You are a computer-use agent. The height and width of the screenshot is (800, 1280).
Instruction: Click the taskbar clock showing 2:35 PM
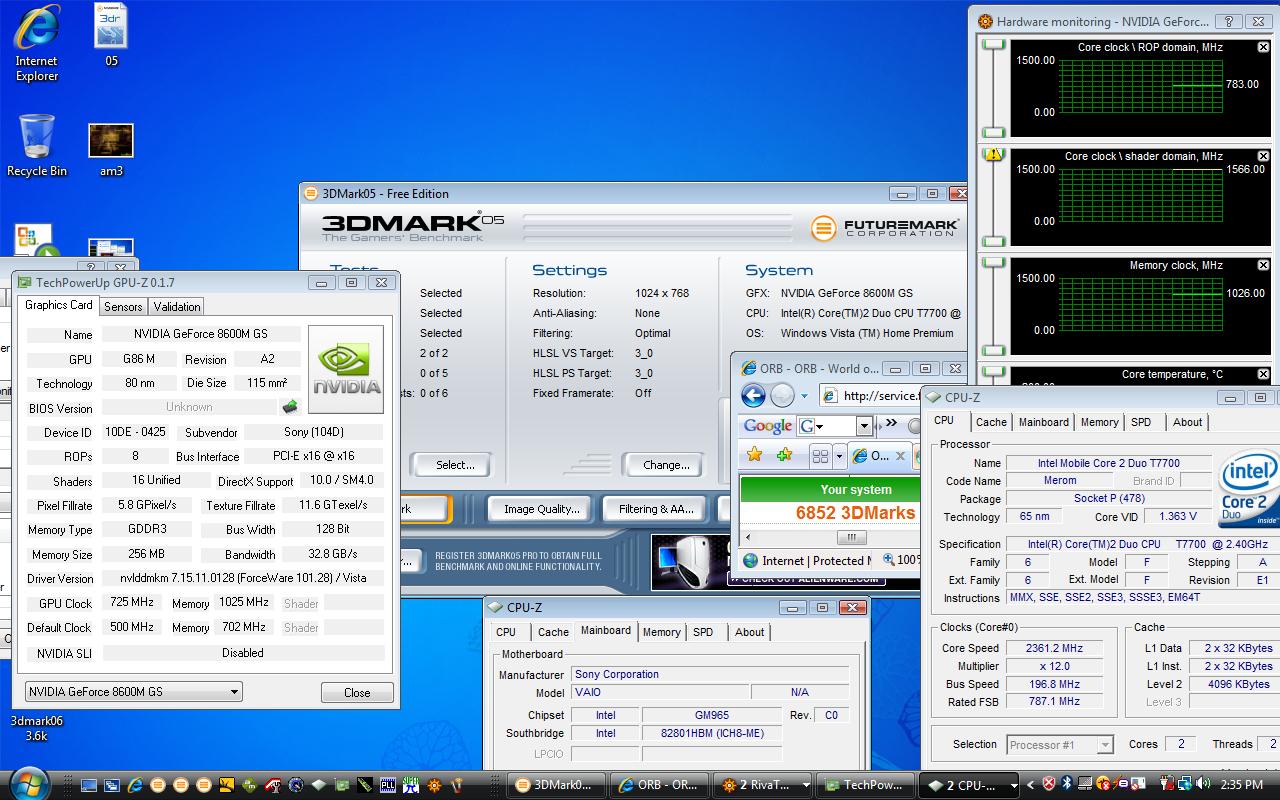(1242, 785)
